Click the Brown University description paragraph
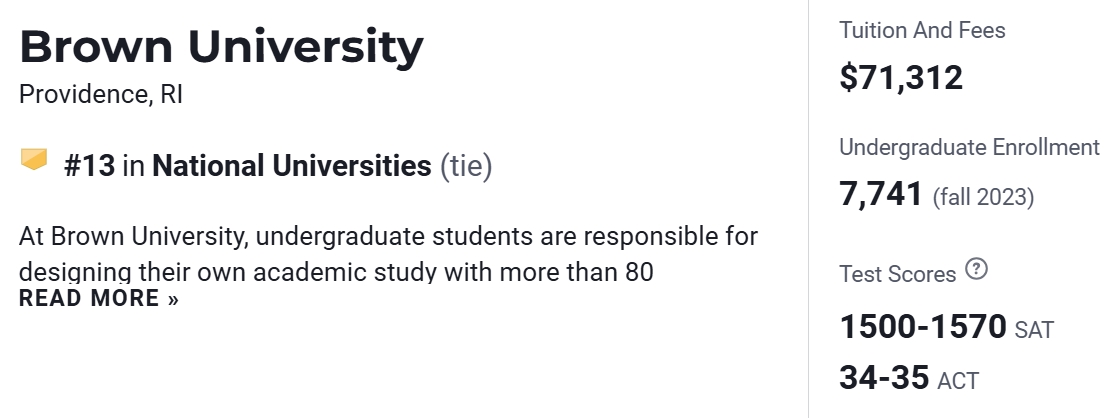 (388, 253)
